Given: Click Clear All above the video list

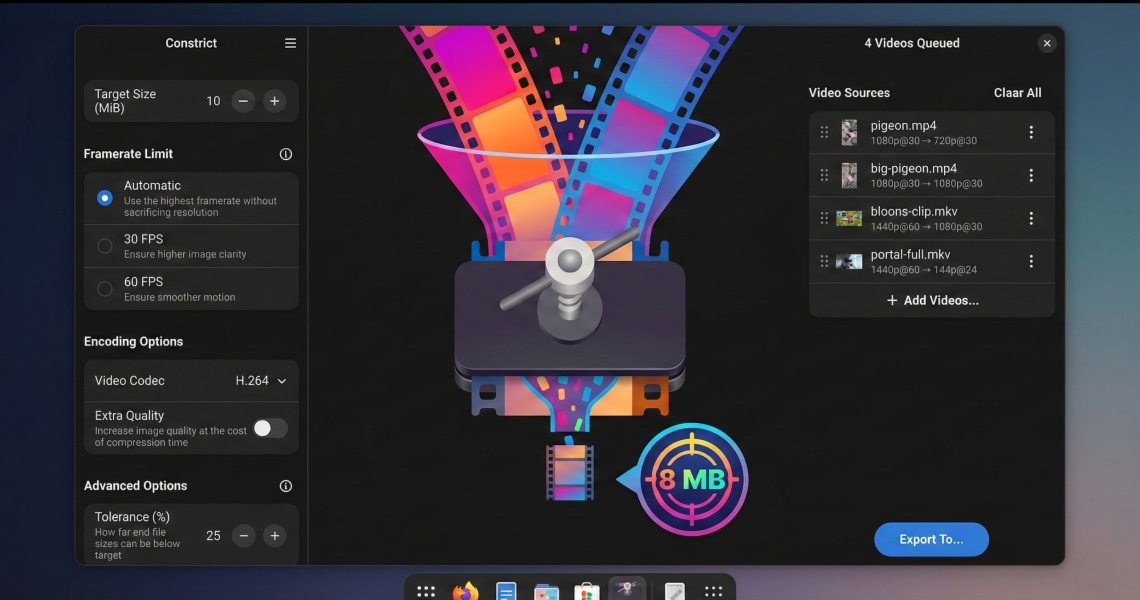Looking at the screenshot, I should pos(1017,93).
